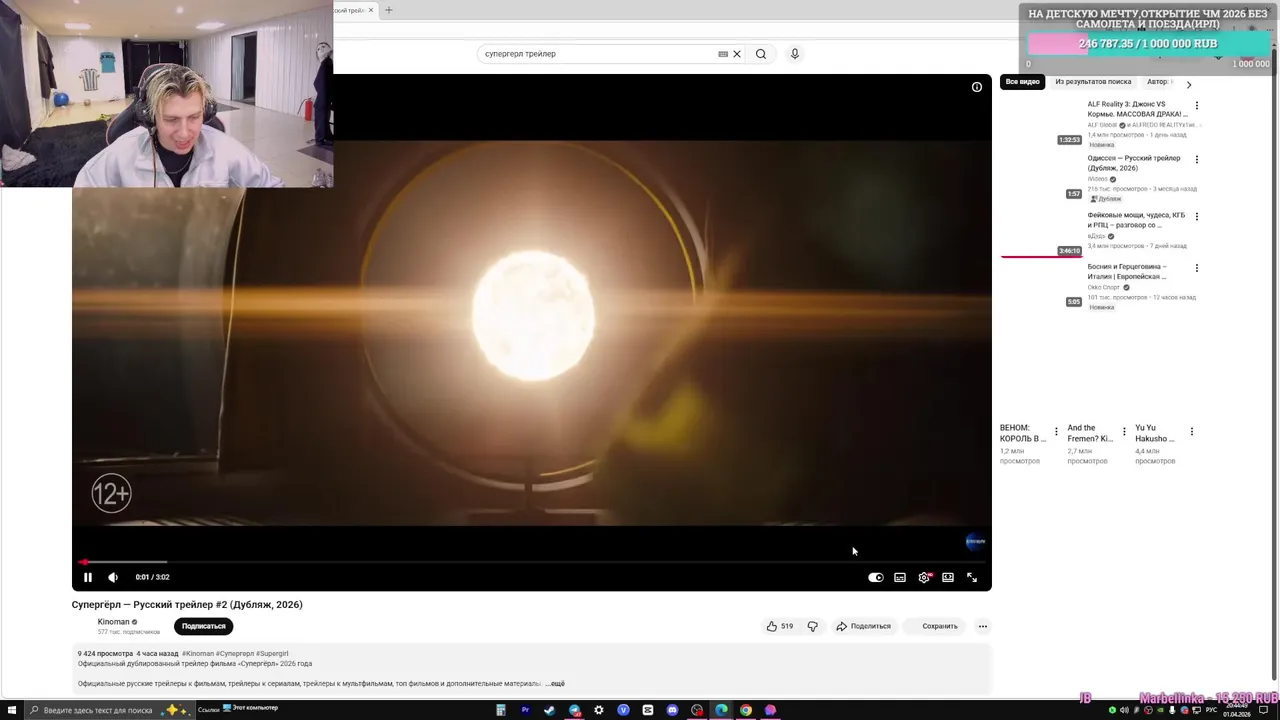Mute the video player volume
Viewport: 1280px width, 720px height.
pos(113,577)
